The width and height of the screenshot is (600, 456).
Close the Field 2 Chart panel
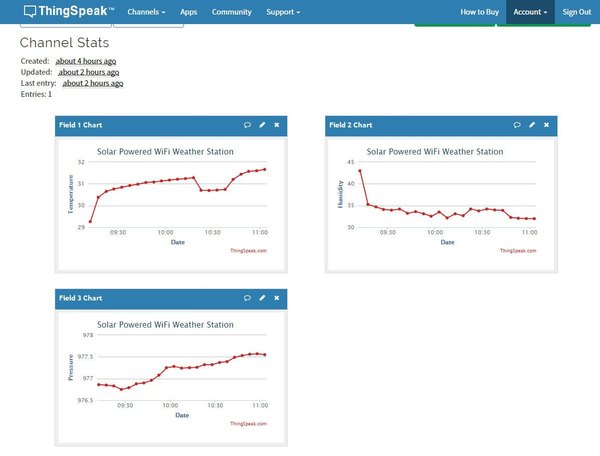(546, 125)
